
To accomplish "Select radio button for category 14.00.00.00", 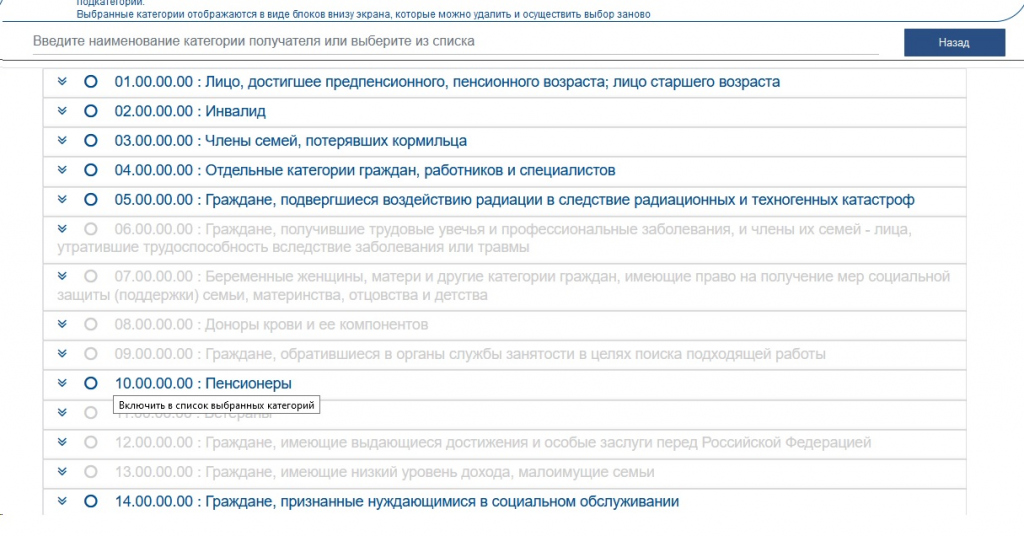I will click(91, 501).
